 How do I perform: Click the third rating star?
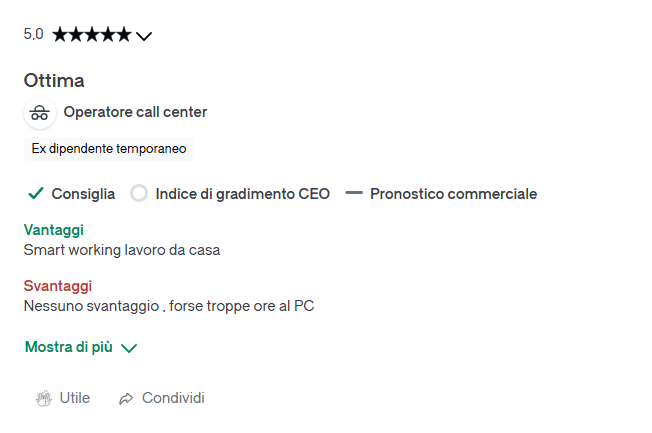coord(92,35)
